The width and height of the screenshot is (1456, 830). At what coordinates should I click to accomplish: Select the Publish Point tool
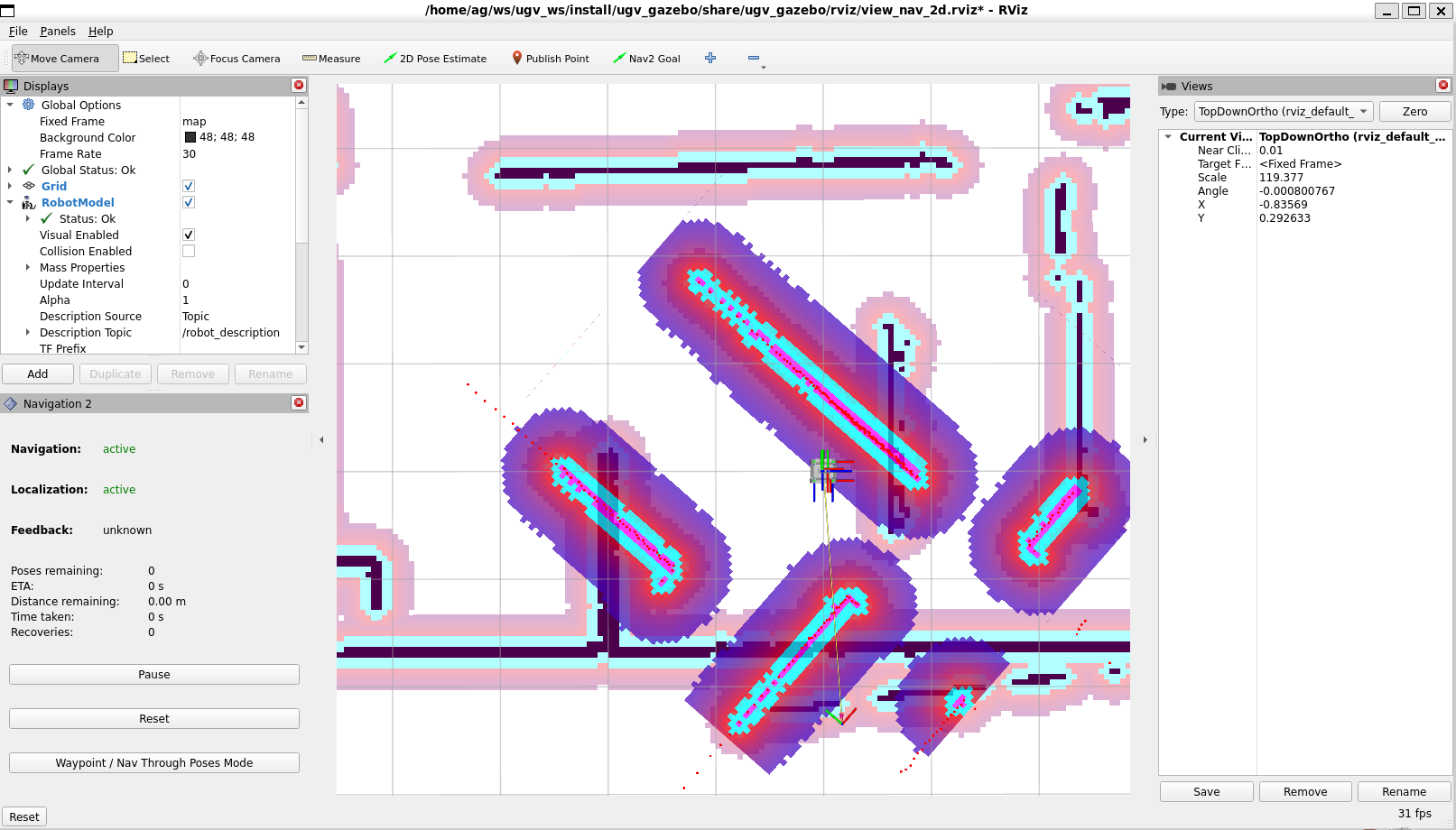551,59
